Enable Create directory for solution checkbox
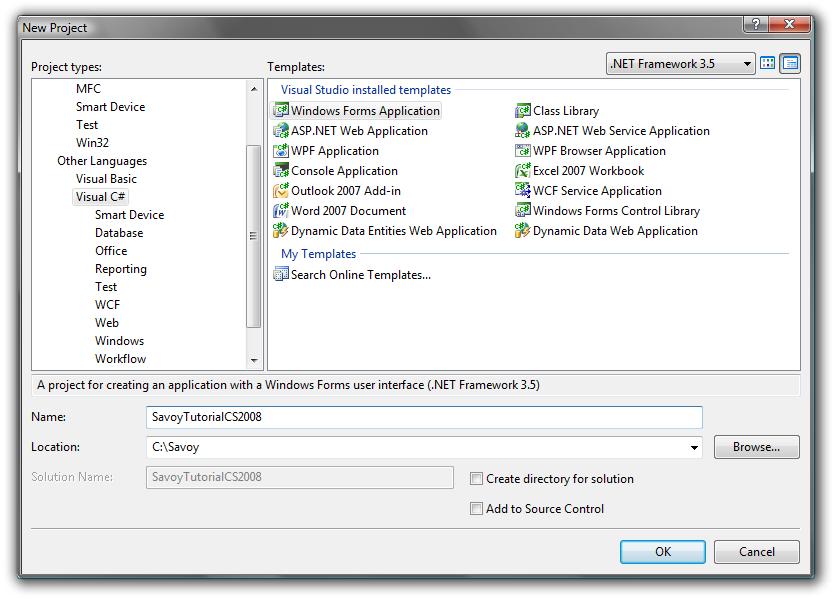 coord(476,478)
